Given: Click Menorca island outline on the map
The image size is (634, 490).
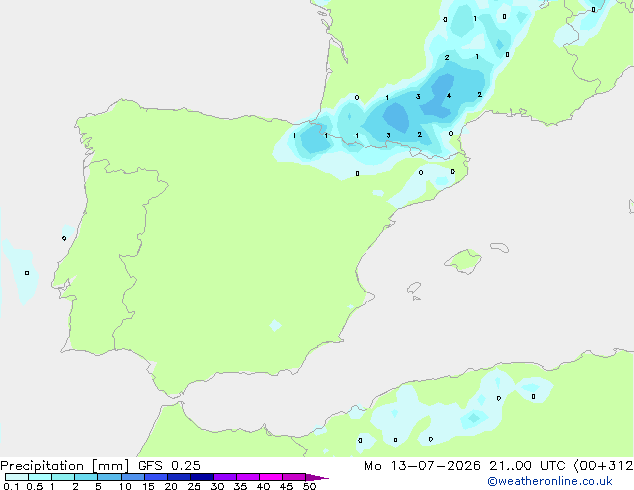Looking at the screenshot, I should (499, 247).
